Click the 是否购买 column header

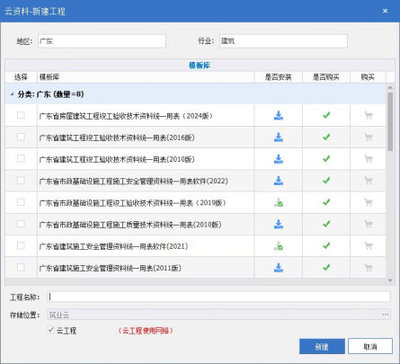(x=326, y=77)
